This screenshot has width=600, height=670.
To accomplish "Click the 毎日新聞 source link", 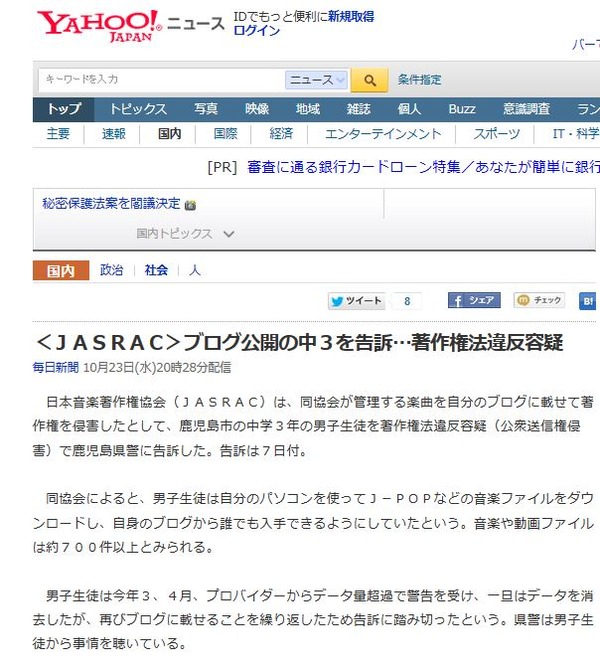I will [x=56, y=367].
